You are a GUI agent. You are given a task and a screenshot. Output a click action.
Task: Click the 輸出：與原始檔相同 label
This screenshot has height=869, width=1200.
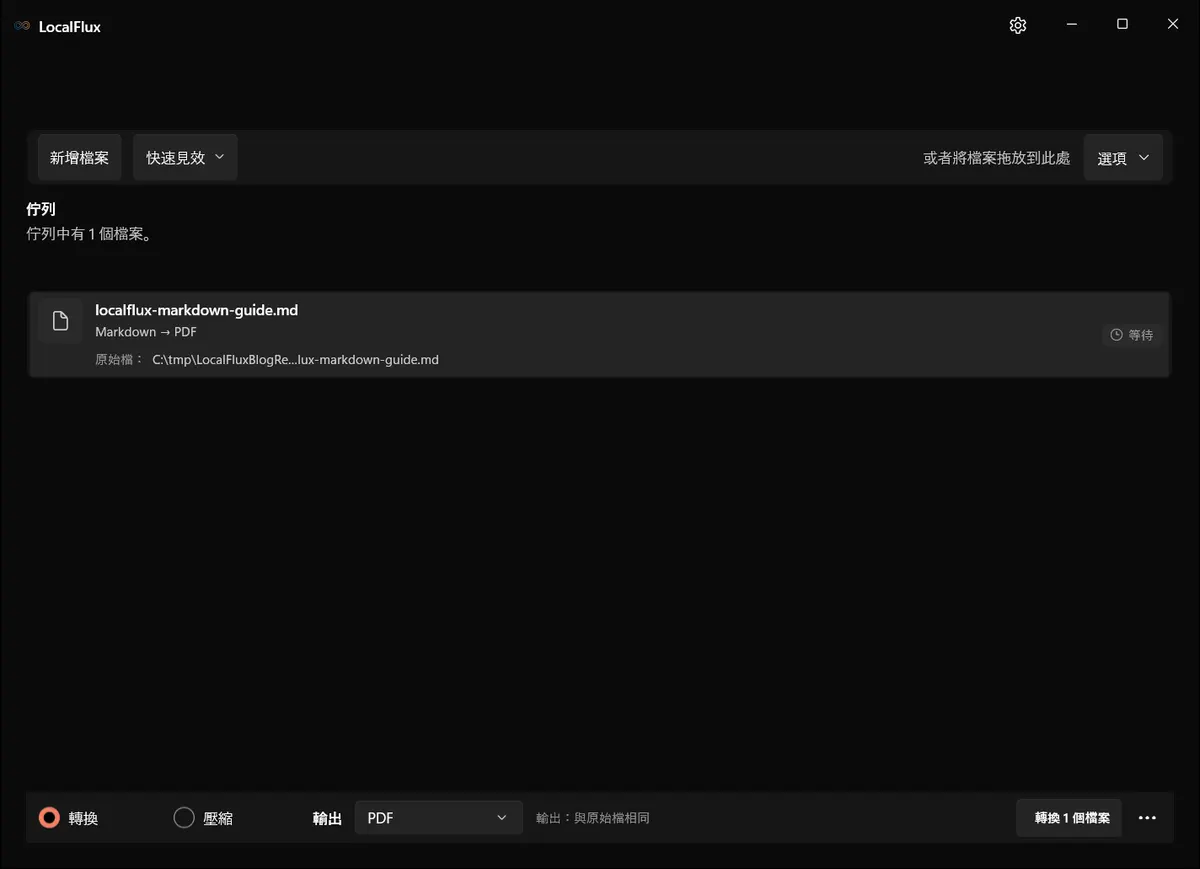point(593,818)
